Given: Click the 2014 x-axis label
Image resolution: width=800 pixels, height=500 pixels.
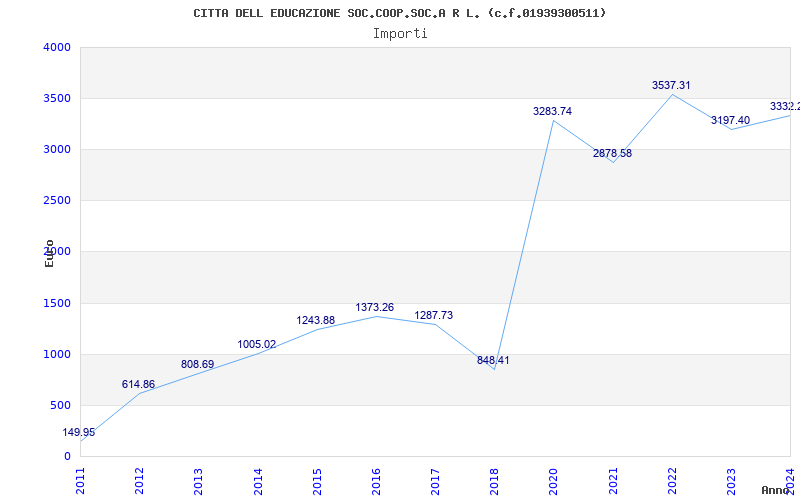Looking at the screenshot, I should 258,481.
